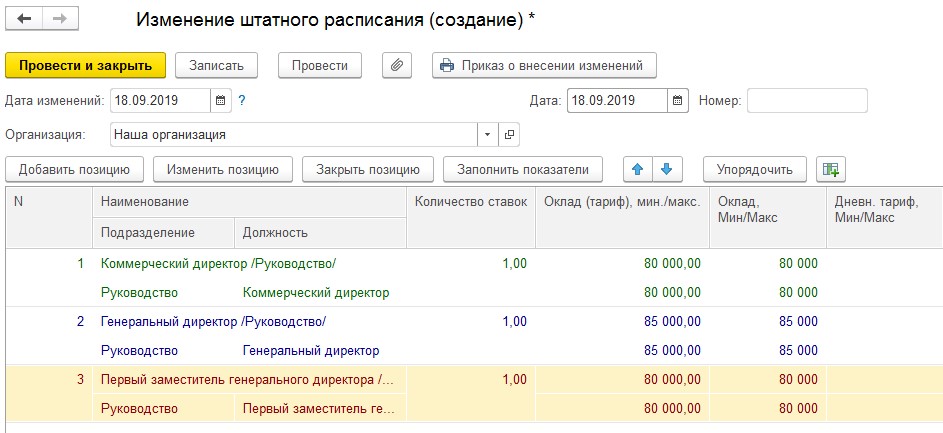Click Добавить позицию button

click(x=75, y=169)
